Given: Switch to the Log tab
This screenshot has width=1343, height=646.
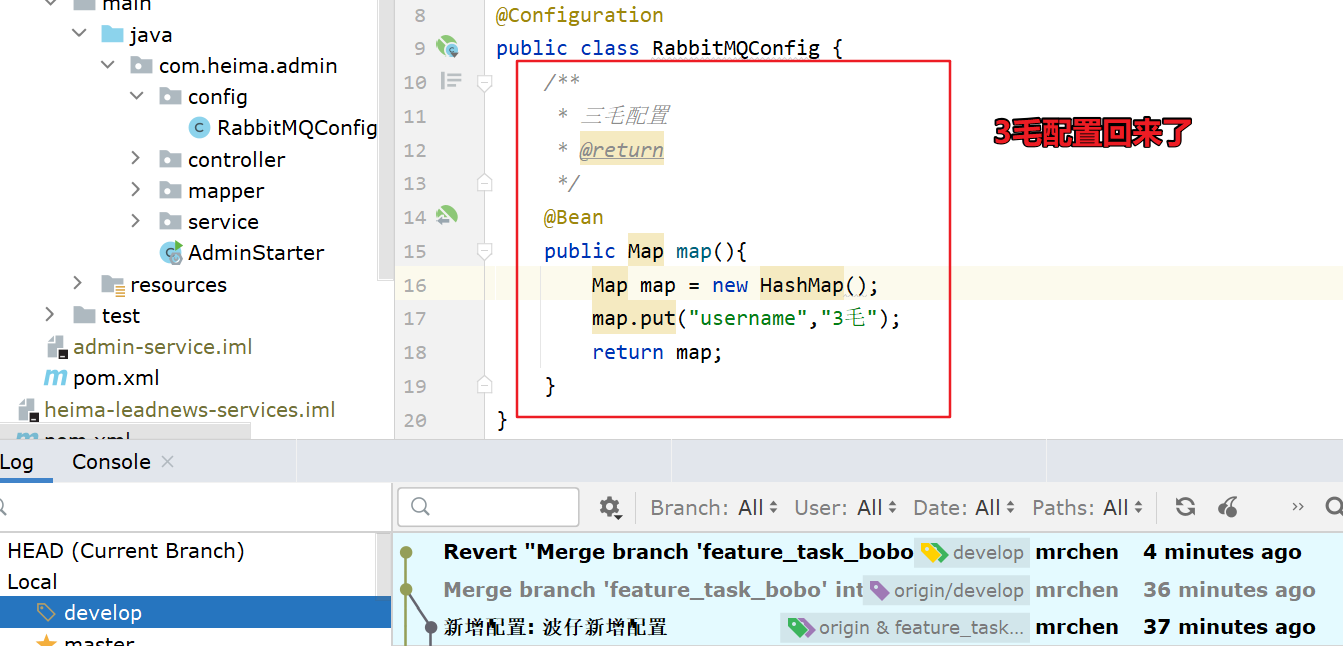Looking at the screenshot, I should [x=17, y=462].
